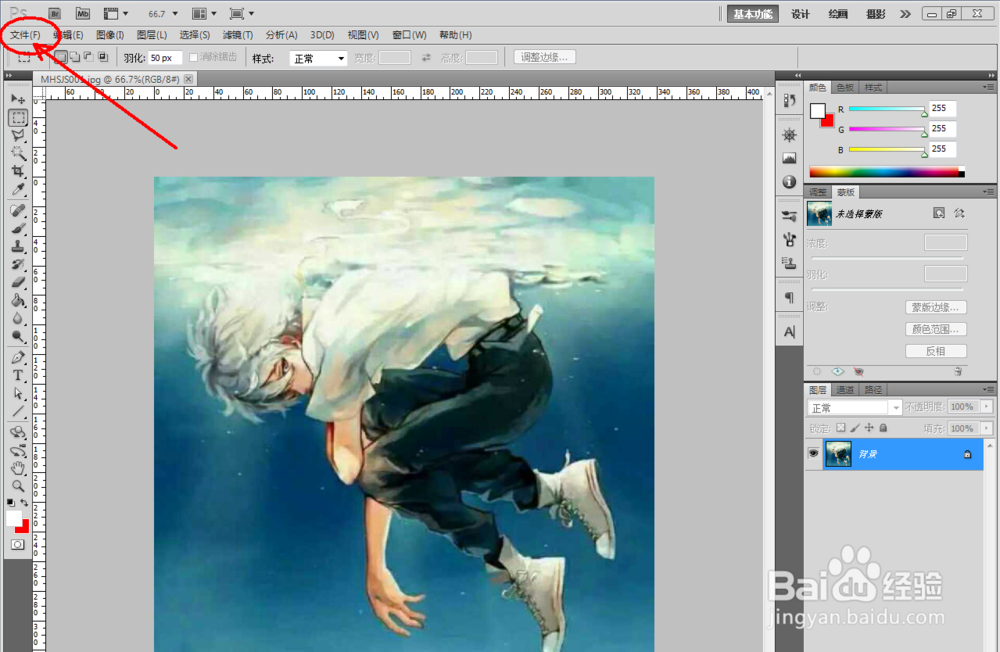Screen dimensions: 1000x652
Task: Click the B channel slider
Action: (x=887, y=150)
